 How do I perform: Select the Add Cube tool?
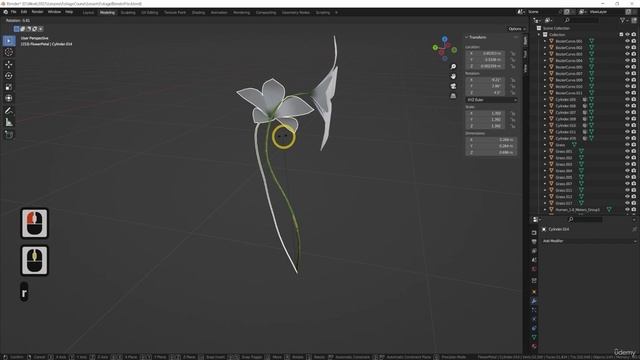[x=9, y=134]
